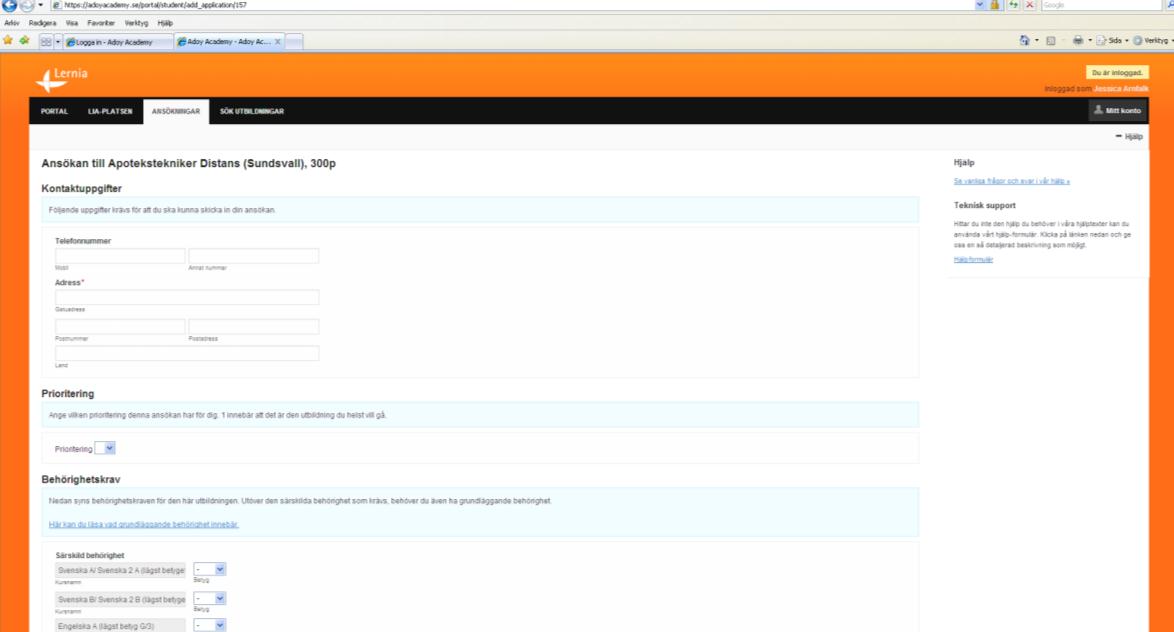Click the mobile phone number field
This screenshot has height=632, width=1174.
pos(120,255)
